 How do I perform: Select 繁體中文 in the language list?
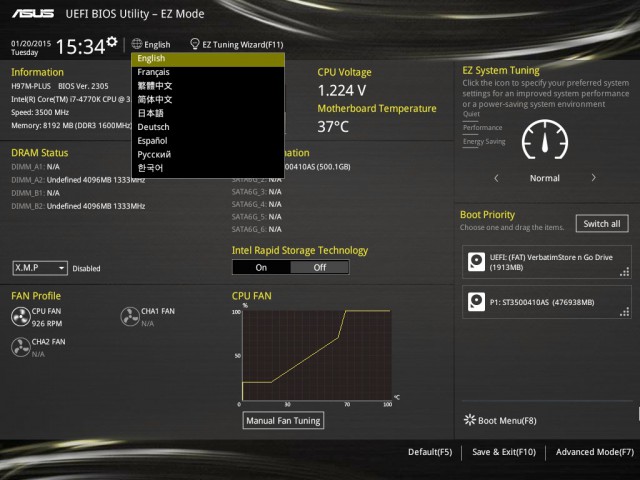tap(208, 86)
